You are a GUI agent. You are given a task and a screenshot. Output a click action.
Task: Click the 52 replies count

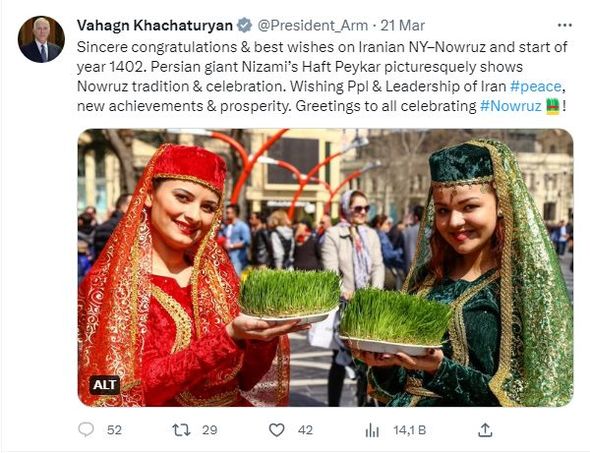[114, 430]
